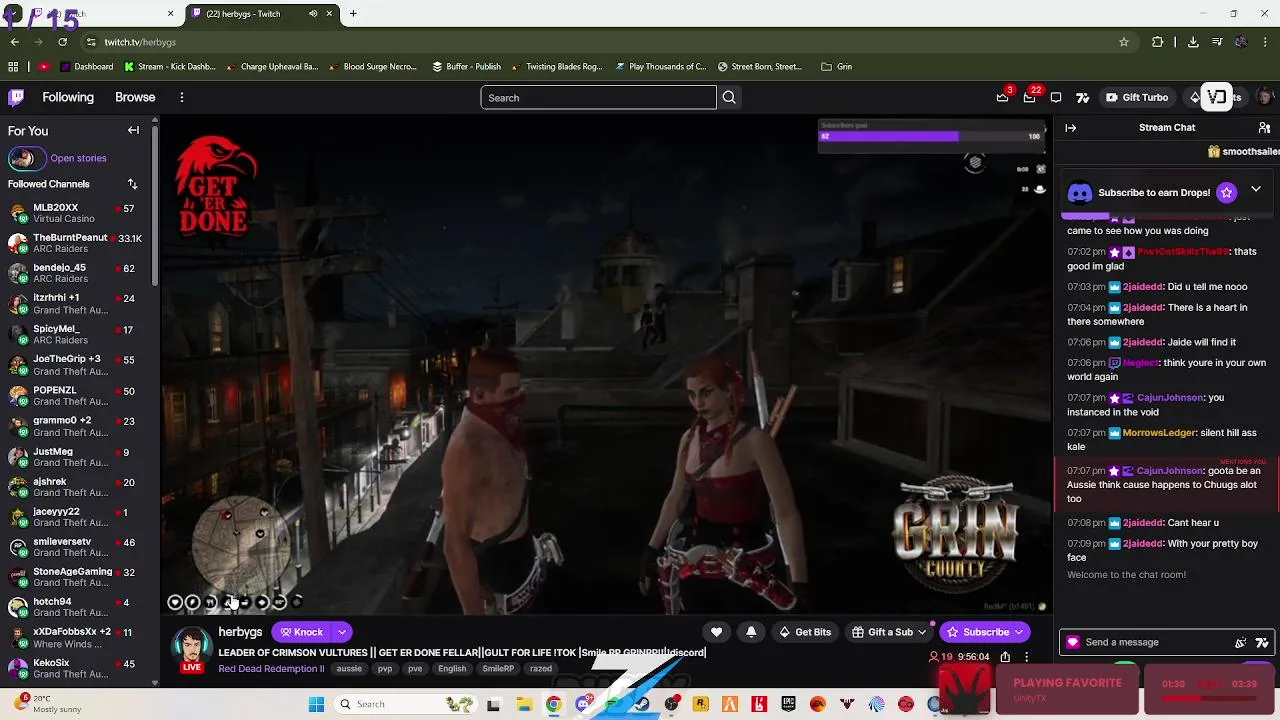Focus the Twitch search field
The width and height of the screenshot is (1280, 720).
point(598,97)
